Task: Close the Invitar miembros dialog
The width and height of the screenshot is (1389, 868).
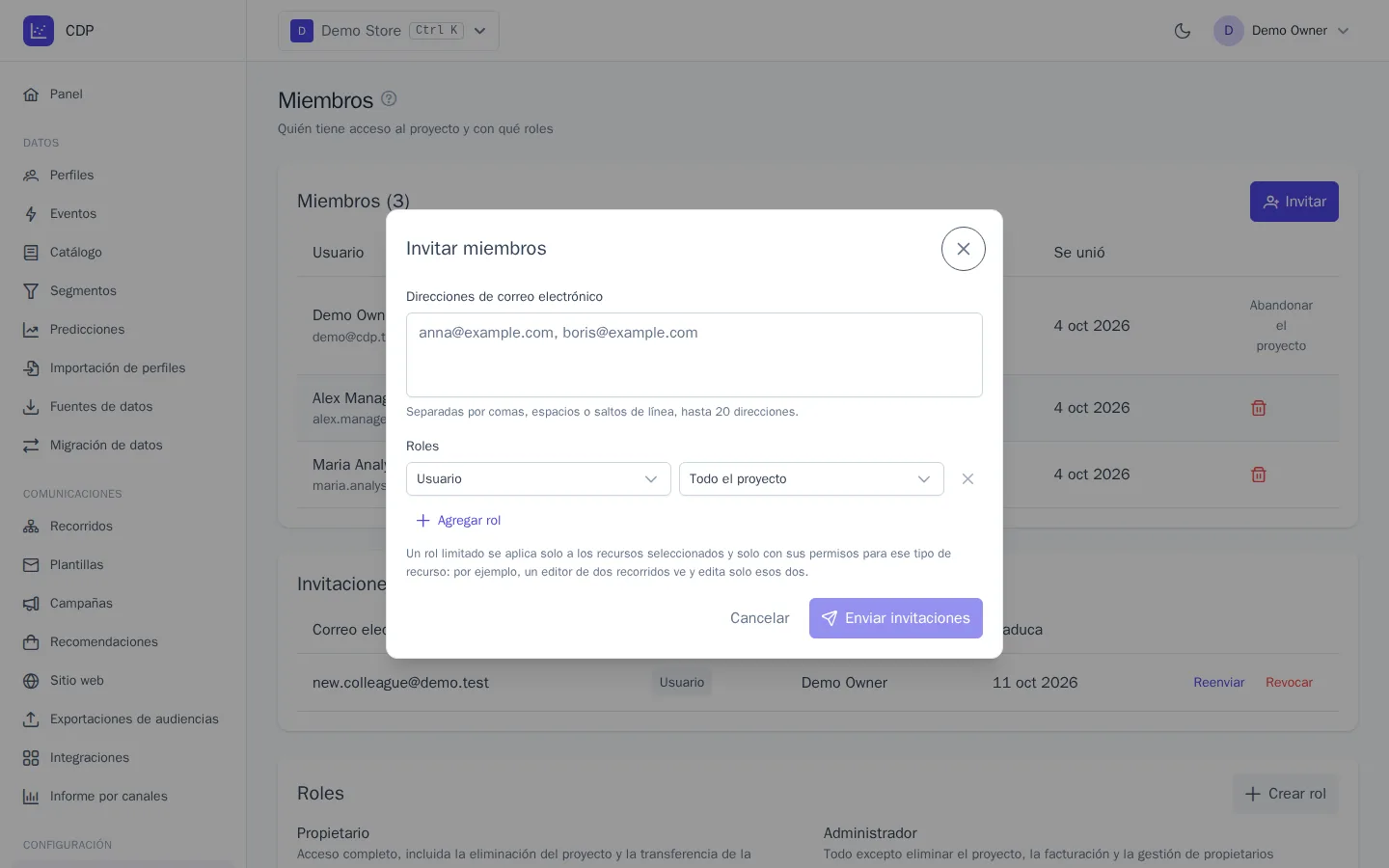Action: [x=964, y=249]
